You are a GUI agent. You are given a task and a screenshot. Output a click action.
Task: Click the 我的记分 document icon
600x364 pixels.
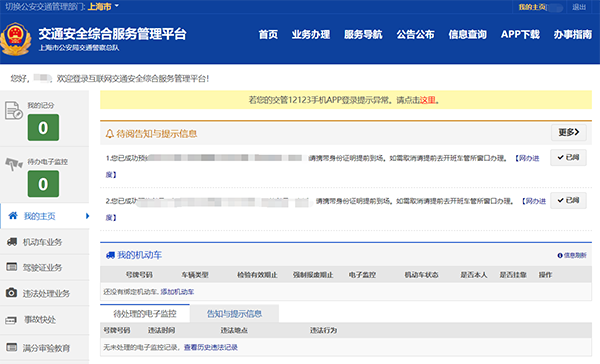[x=14, y=111]
